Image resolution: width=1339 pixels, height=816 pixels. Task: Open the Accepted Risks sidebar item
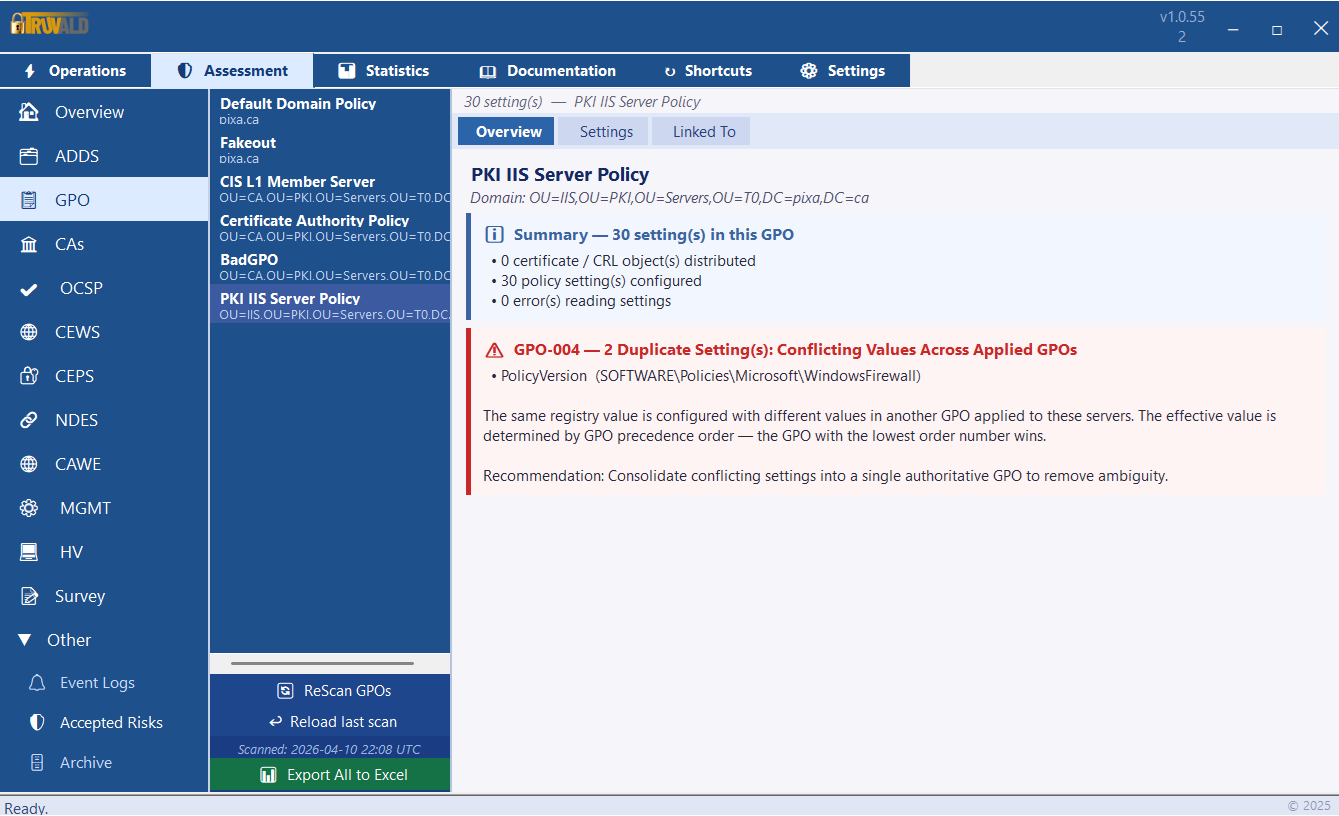tap(104, 722)
